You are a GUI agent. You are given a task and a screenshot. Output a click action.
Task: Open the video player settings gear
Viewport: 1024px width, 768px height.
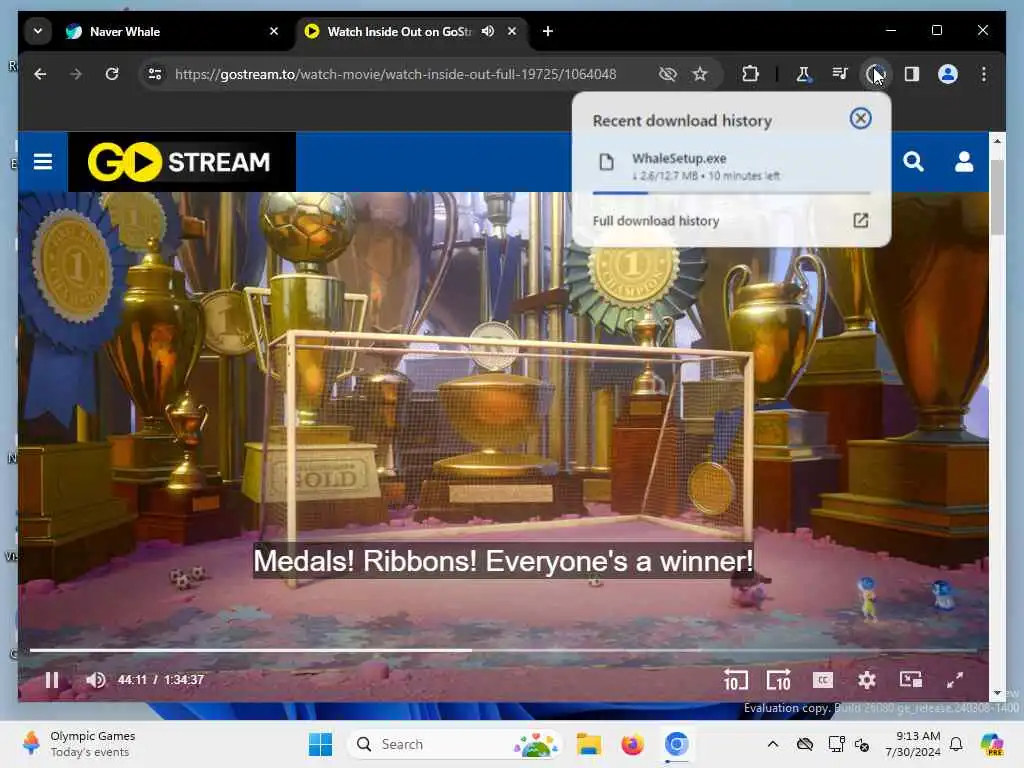(867, 680)
